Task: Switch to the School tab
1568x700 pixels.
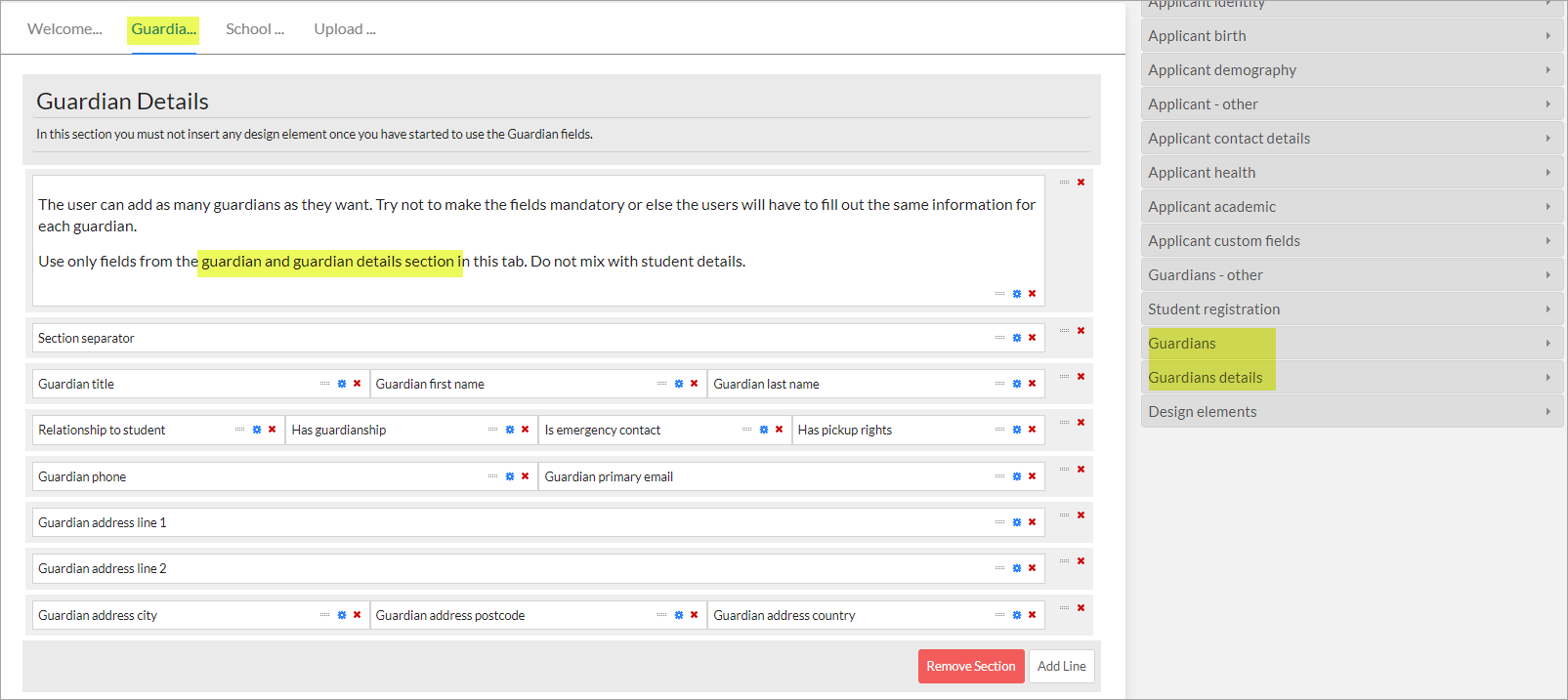Action: click(254, 29)
